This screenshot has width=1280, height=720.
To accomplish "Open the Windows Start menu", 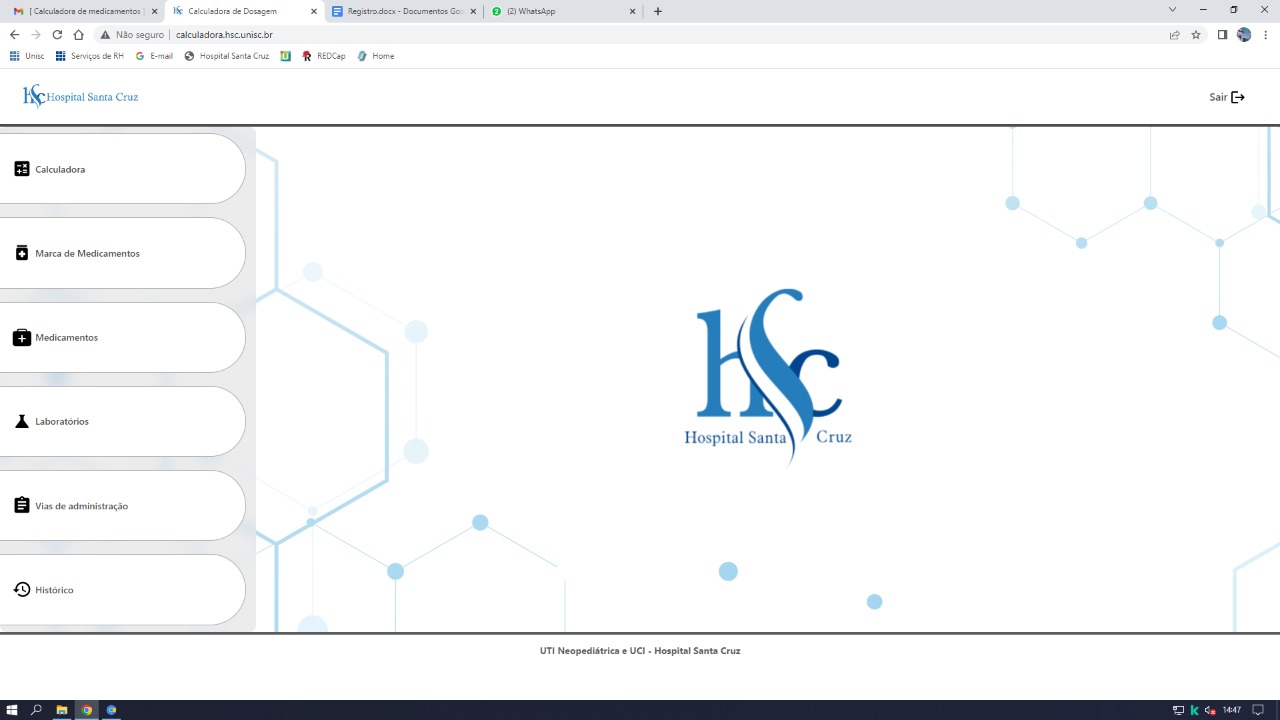I will click(x=12, y=710).
